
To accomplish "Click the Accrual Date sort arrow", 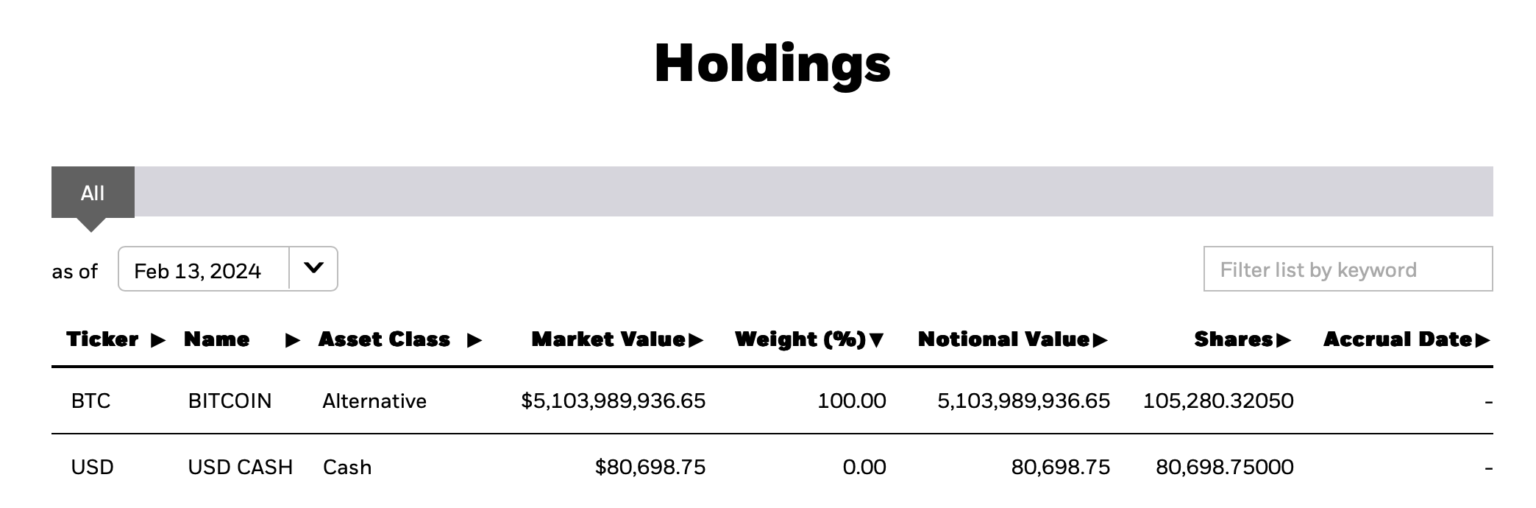I will click(1482, 340).
